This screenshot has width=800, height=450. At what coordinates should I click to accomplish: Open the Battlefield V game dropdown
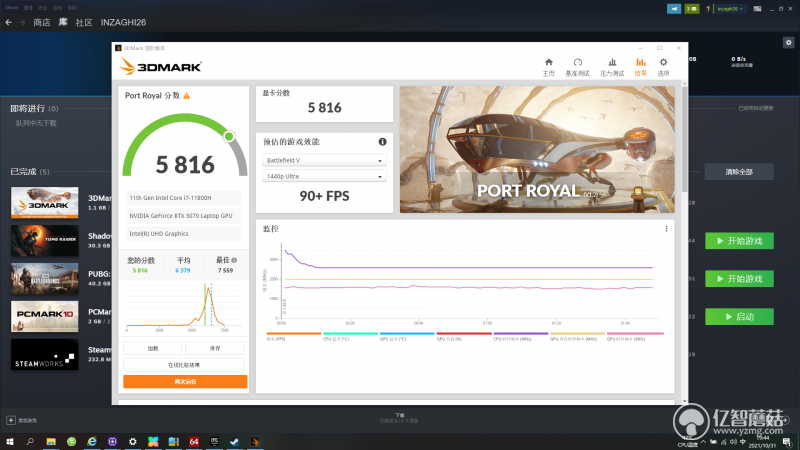coord(324,160)
